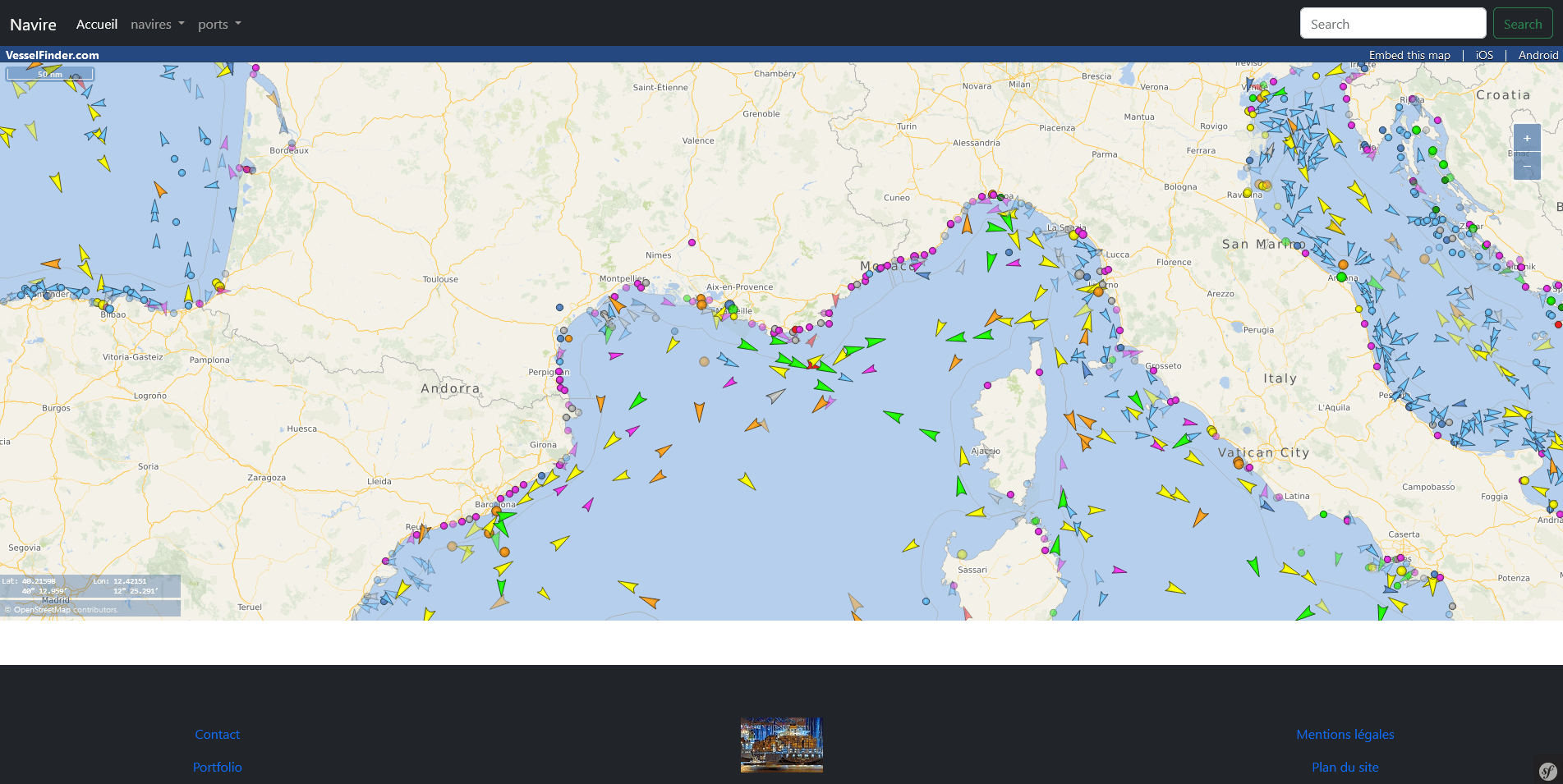The width and height of the screenshot is (1563, 784).
Task: Click the Perugia label on the map
Action: coord(1258,330)
